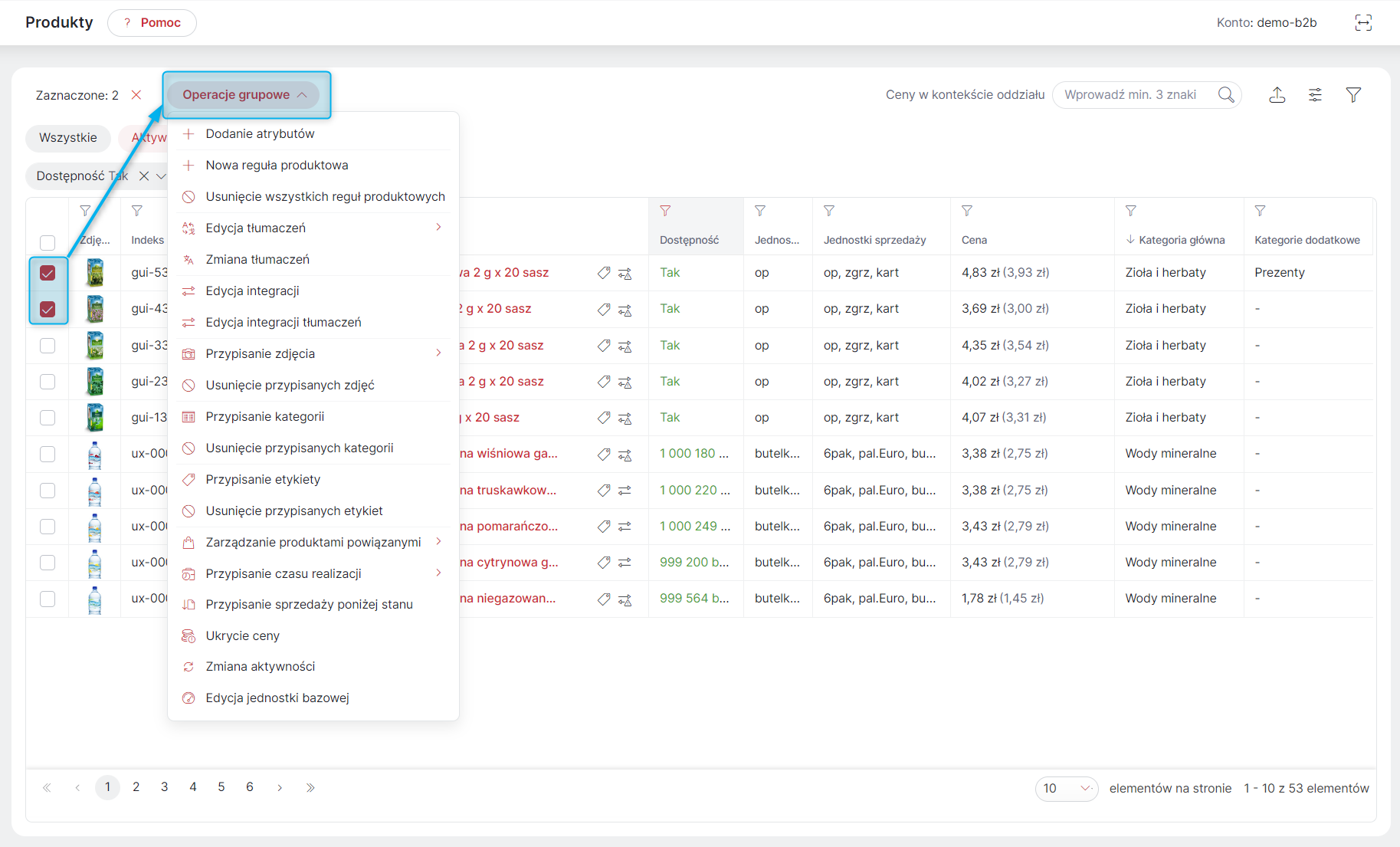The width and height of the screenshot is (1400, 847).
Task: Open the column settings sliders icon
Action: tap(1315, 95)
